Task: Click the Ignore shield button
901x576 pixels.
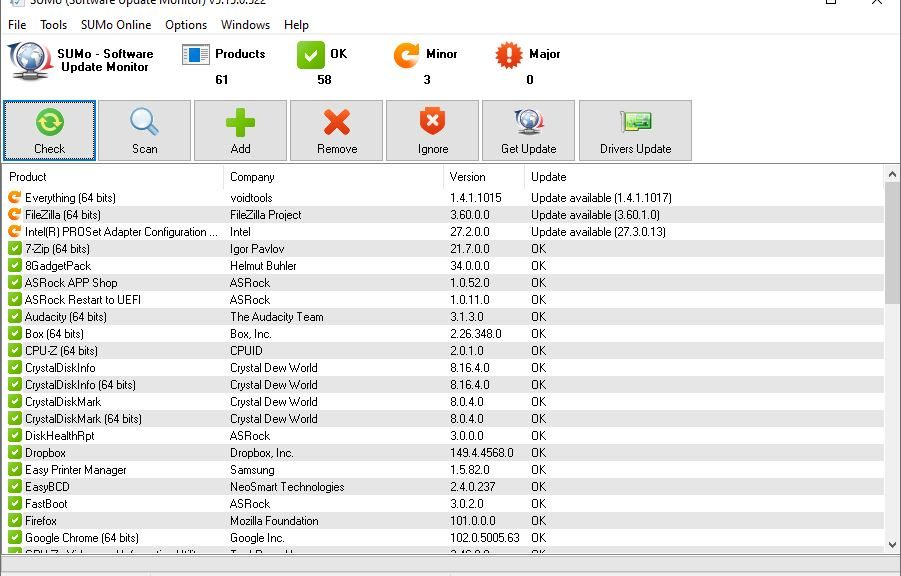Action: coord(432,130)
